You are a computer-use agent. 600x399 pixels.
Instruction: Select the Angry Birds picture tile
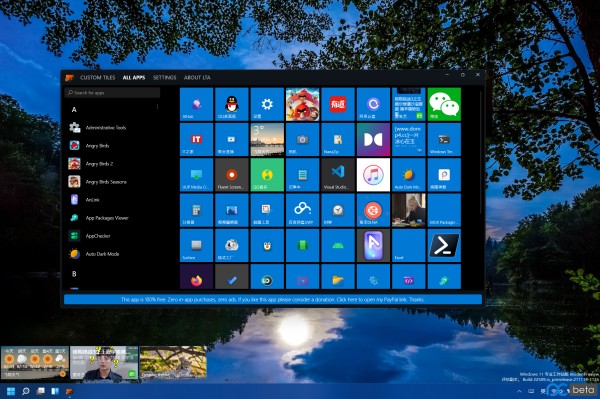[x=302, y=104]
